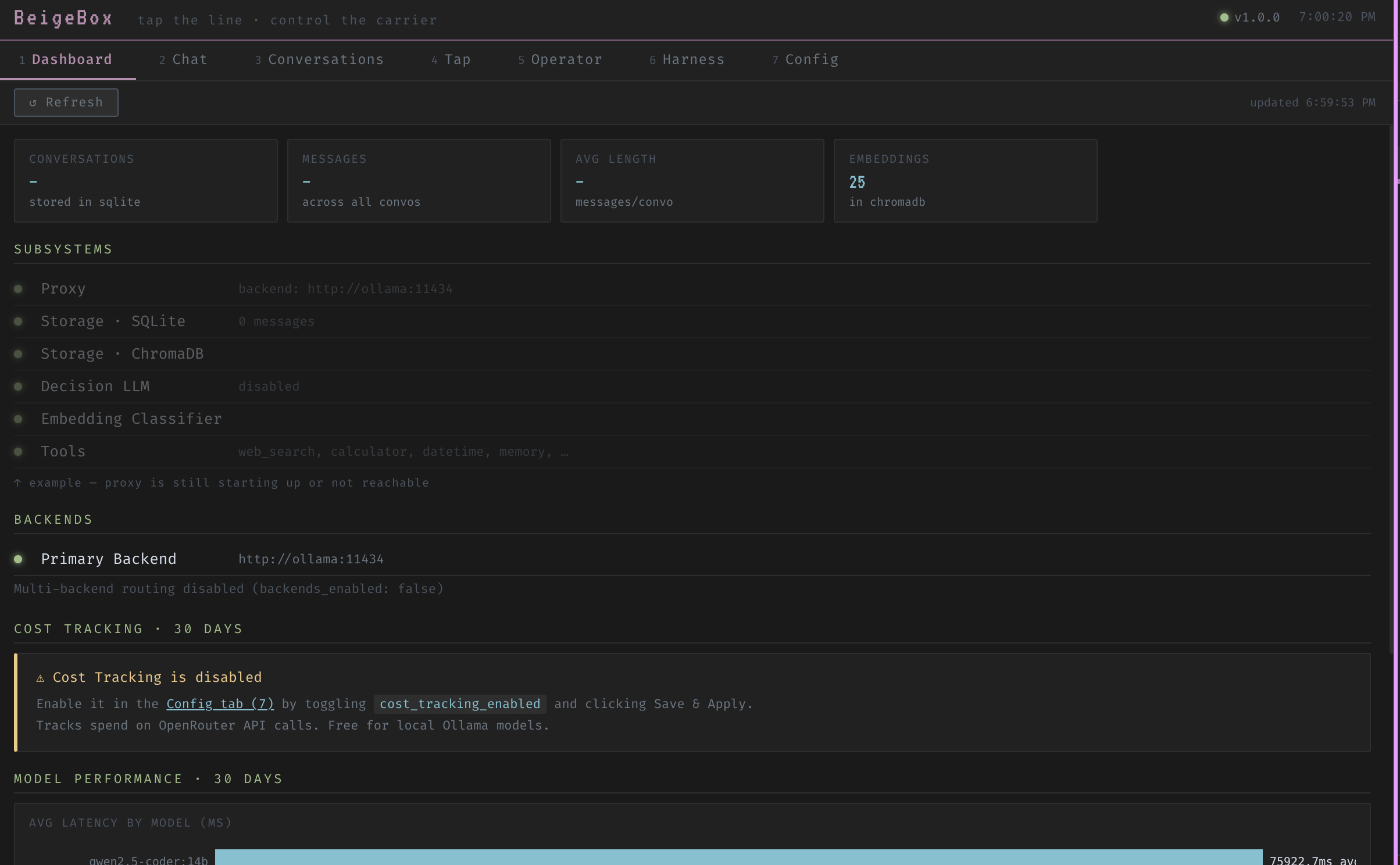Click the green version status dot
Viewport: 1400px width, 865px height.
coord(1224,17)
